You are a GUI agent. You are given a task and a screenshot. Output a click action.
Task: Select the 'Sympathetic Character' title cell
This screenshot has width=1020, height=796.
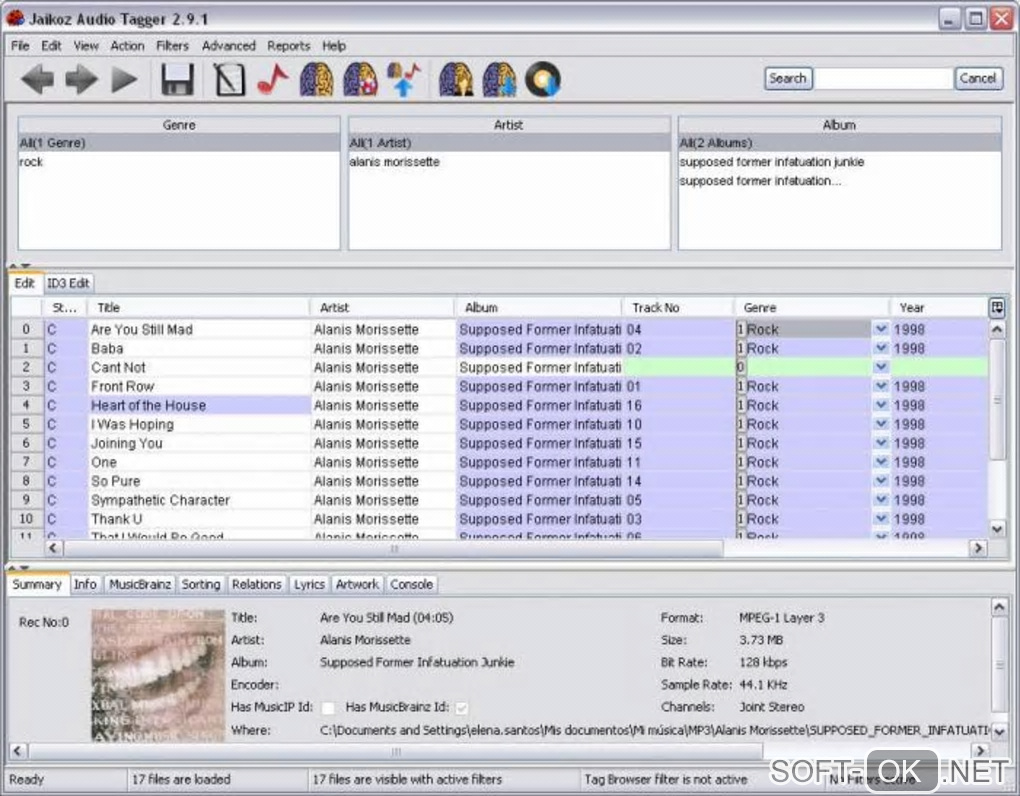[x=198, y=500]
